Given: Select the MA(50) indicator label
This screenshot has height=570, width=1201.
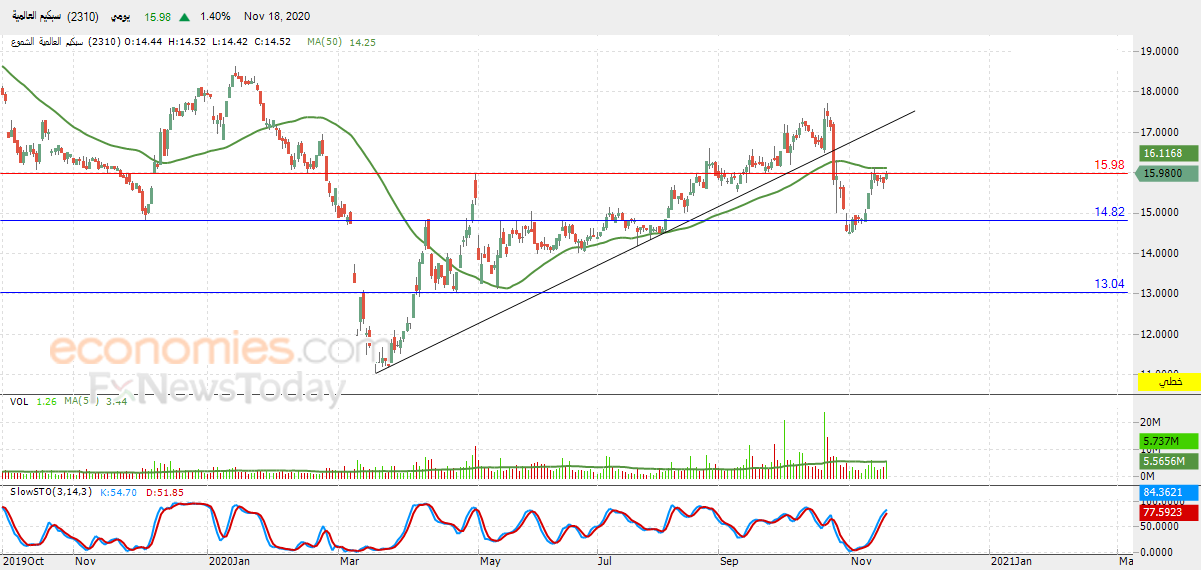Looking at the screenshot, I should click(326, 41).
